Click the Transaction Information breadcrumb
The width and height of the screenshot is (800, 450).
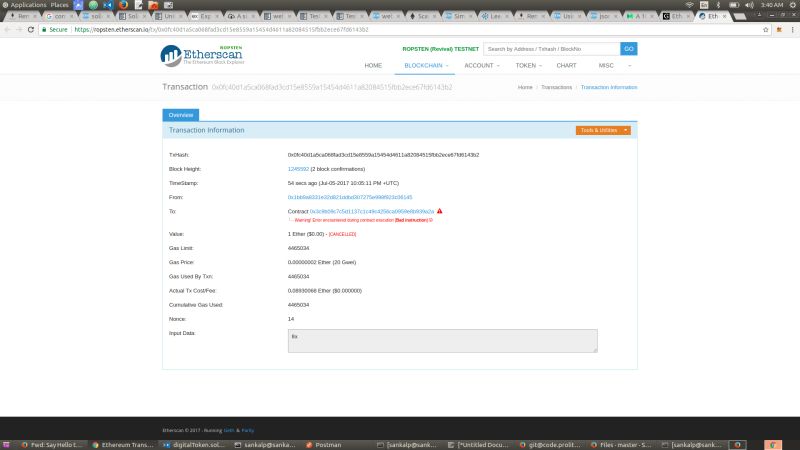609,87
